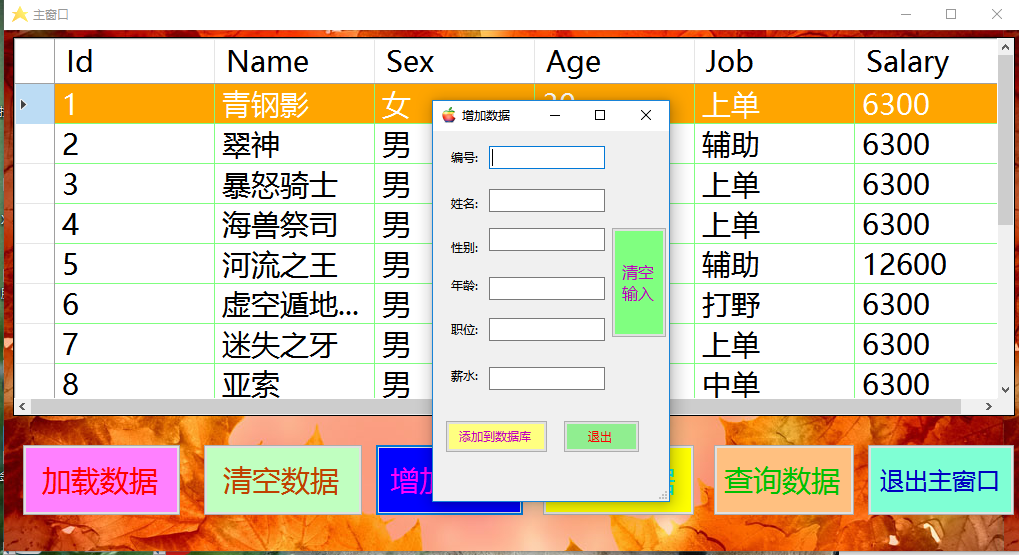Close the 增加数据 dialog
1019x555 pixels.
(645, 115)
